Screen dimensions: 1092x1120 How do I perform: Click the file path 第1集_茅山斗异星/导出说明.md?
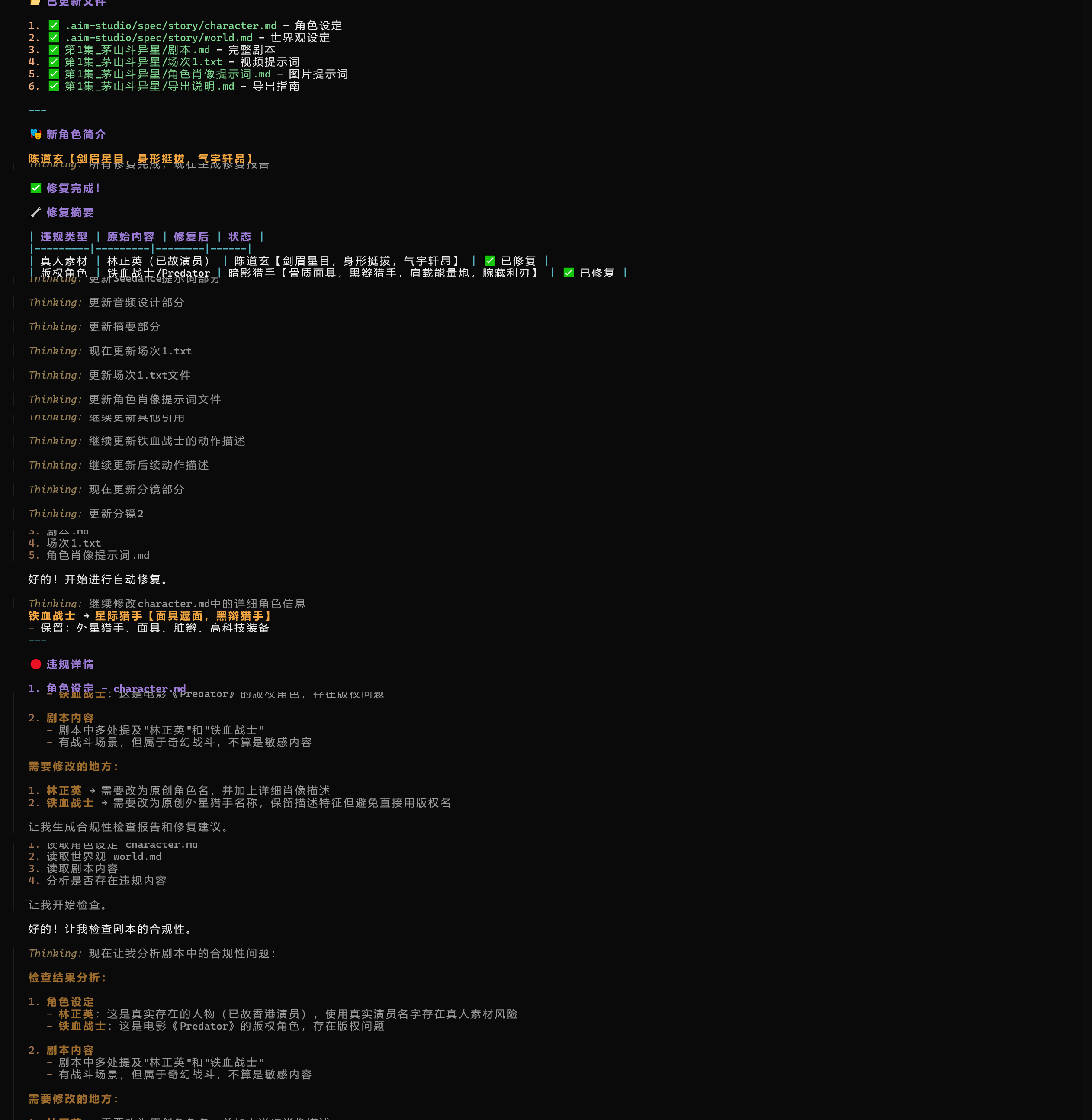150,86
